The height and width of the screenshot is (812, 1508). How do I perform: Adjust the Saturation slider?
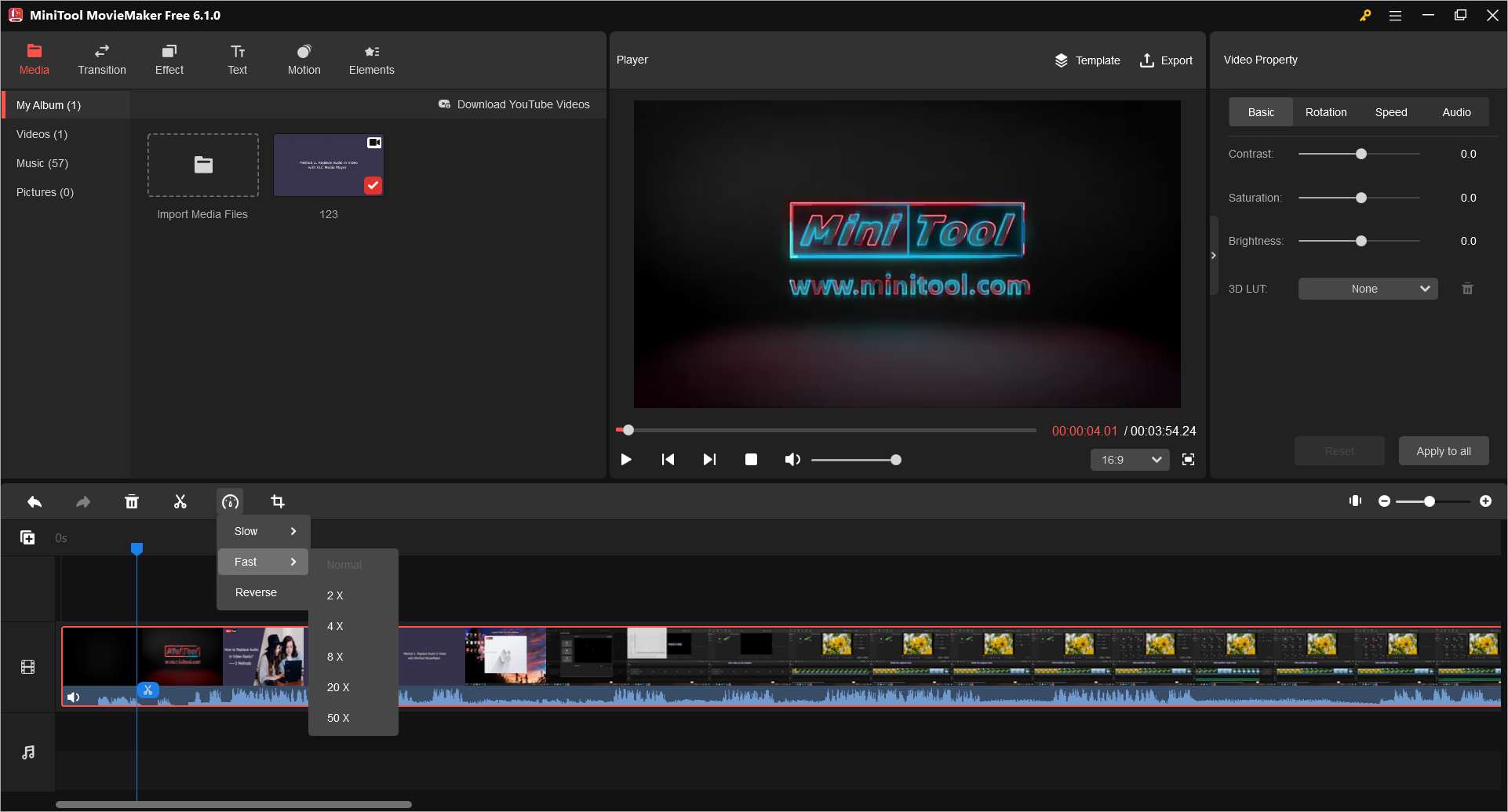point(1359,198)
